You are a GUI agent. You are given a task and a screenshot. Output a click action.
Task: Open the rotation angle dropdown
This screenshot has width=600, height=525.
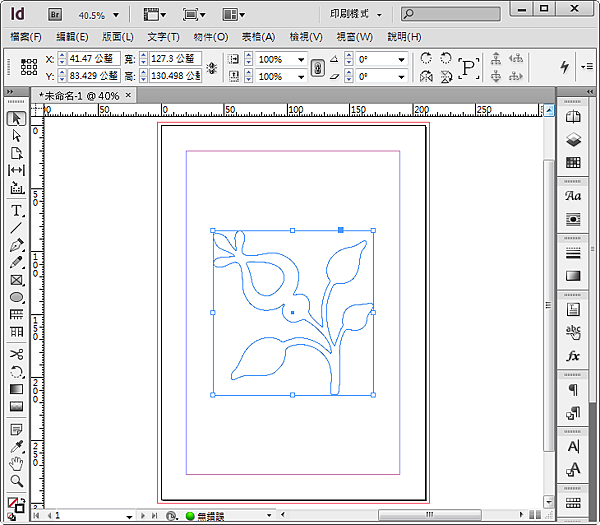(x=401, y=60)
